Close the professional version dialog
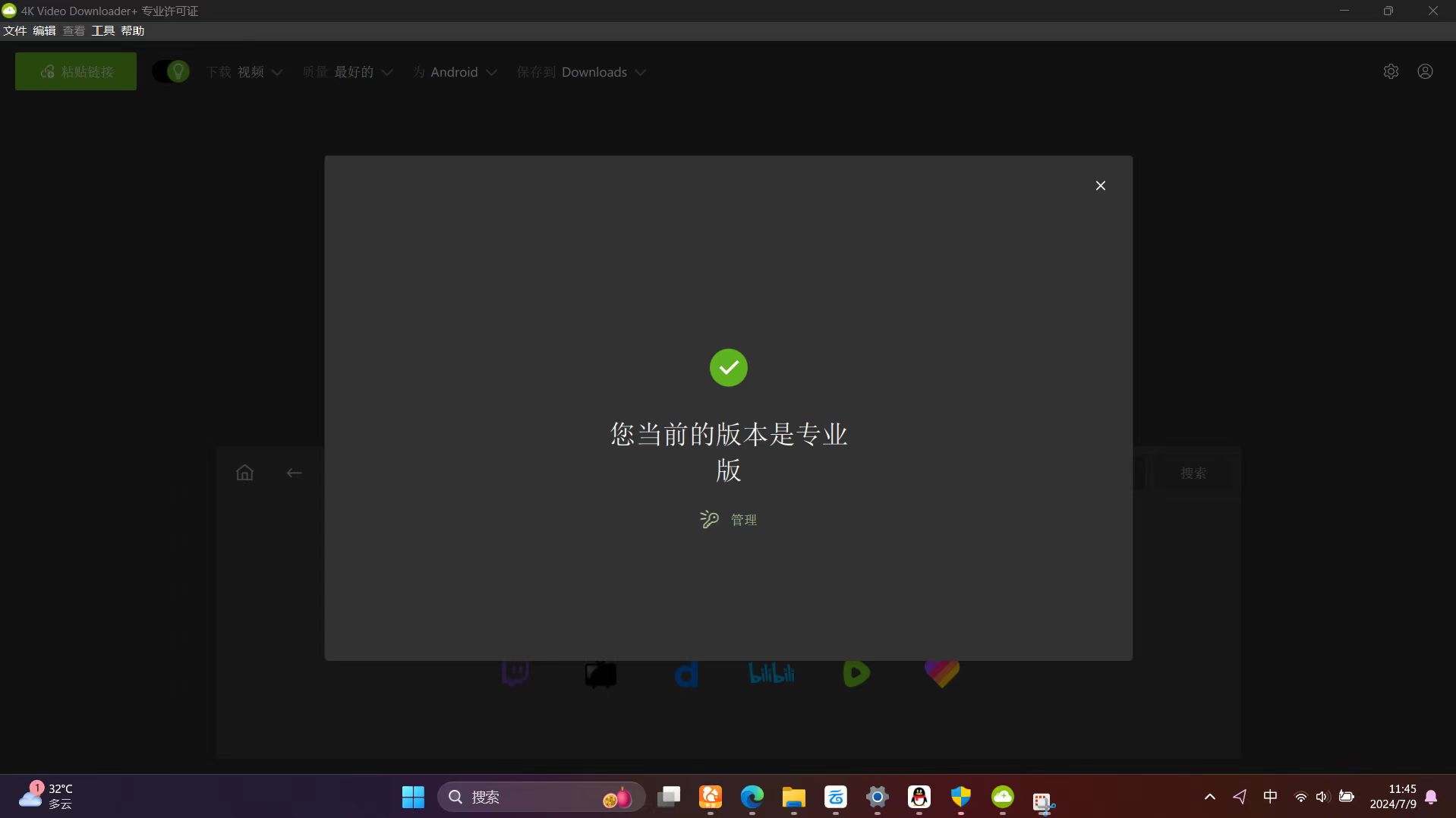Screen dimensions: 1456x818 point(1100,186)
